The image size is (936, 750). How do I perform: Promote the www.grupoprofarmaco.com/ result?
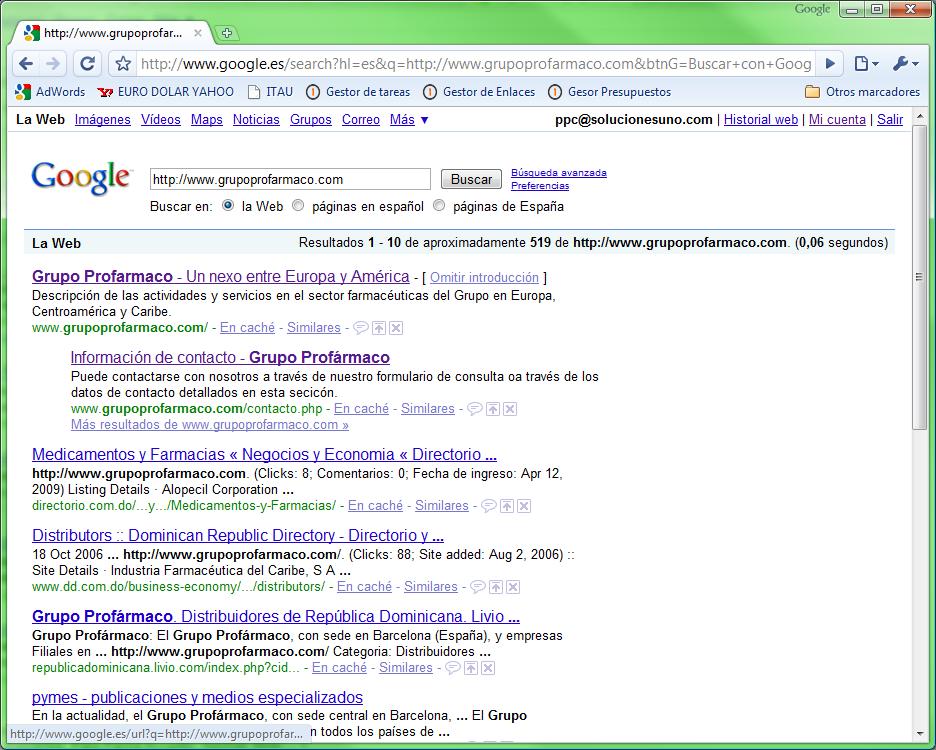click(379, 328)
